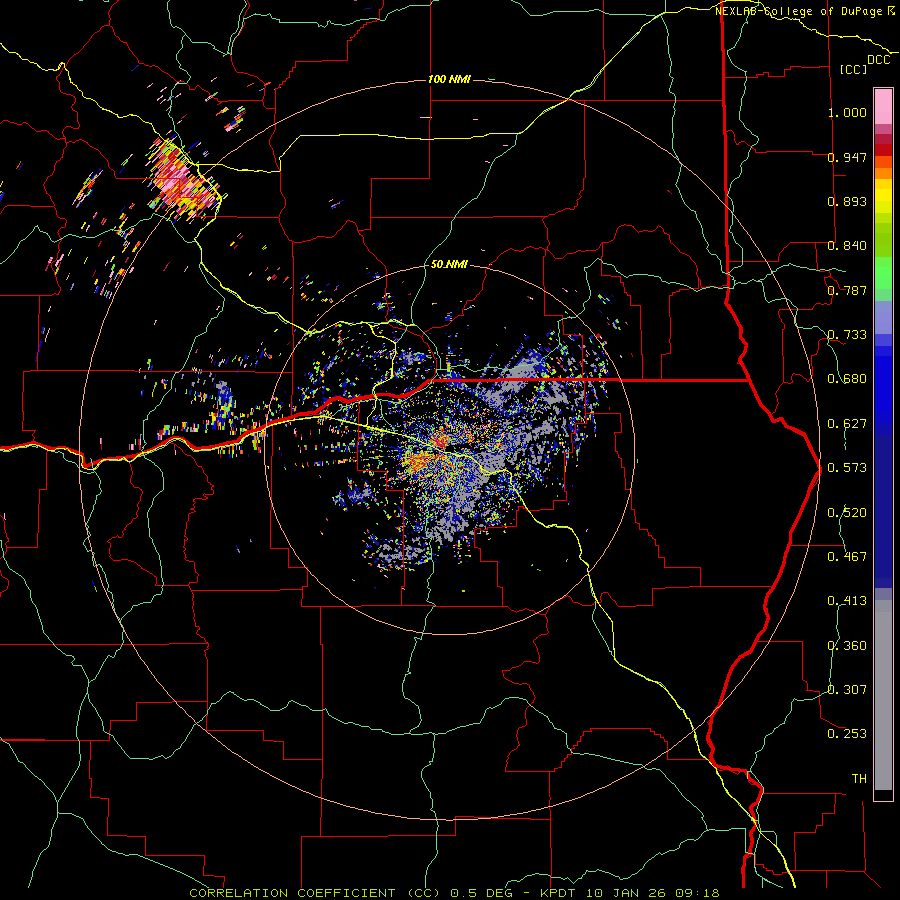This screenshot has width=900, height=900.
Task: Click the CORRELATION COEFFICIENT (CC) caption text
Action: point(315,893)
